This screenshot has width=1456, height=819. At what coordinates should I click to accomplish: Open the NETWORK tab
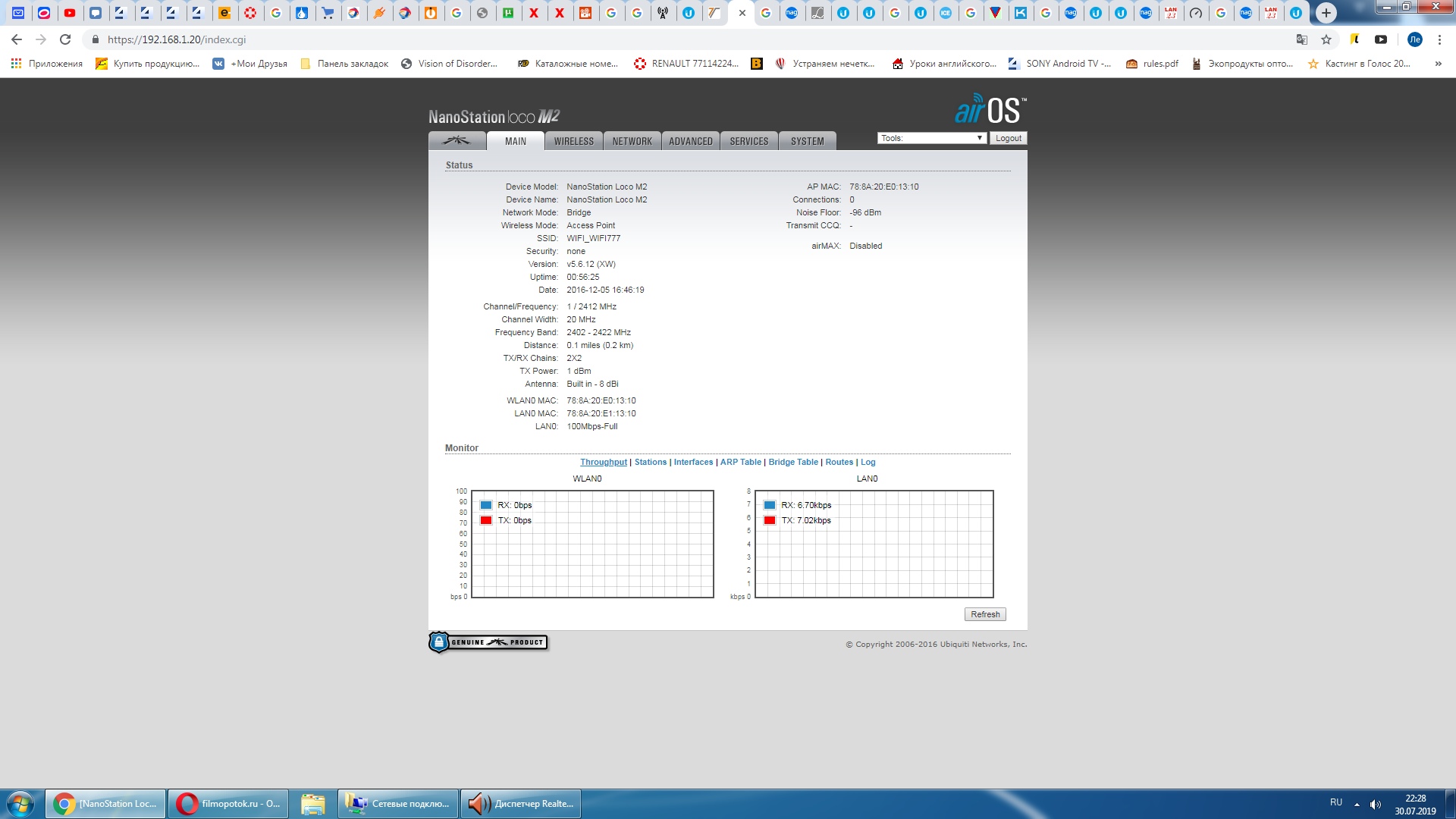632,141
